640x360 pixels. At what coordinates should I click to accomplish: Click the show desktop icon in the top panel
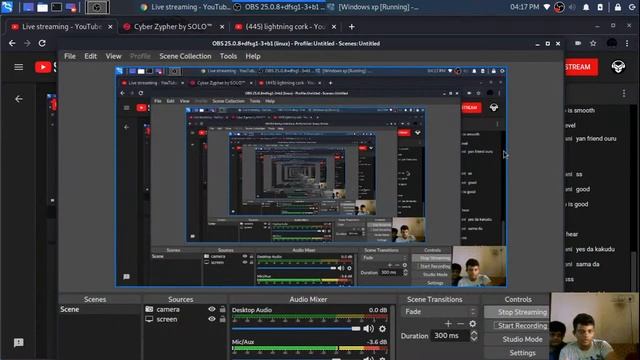[x=28, y=7]
